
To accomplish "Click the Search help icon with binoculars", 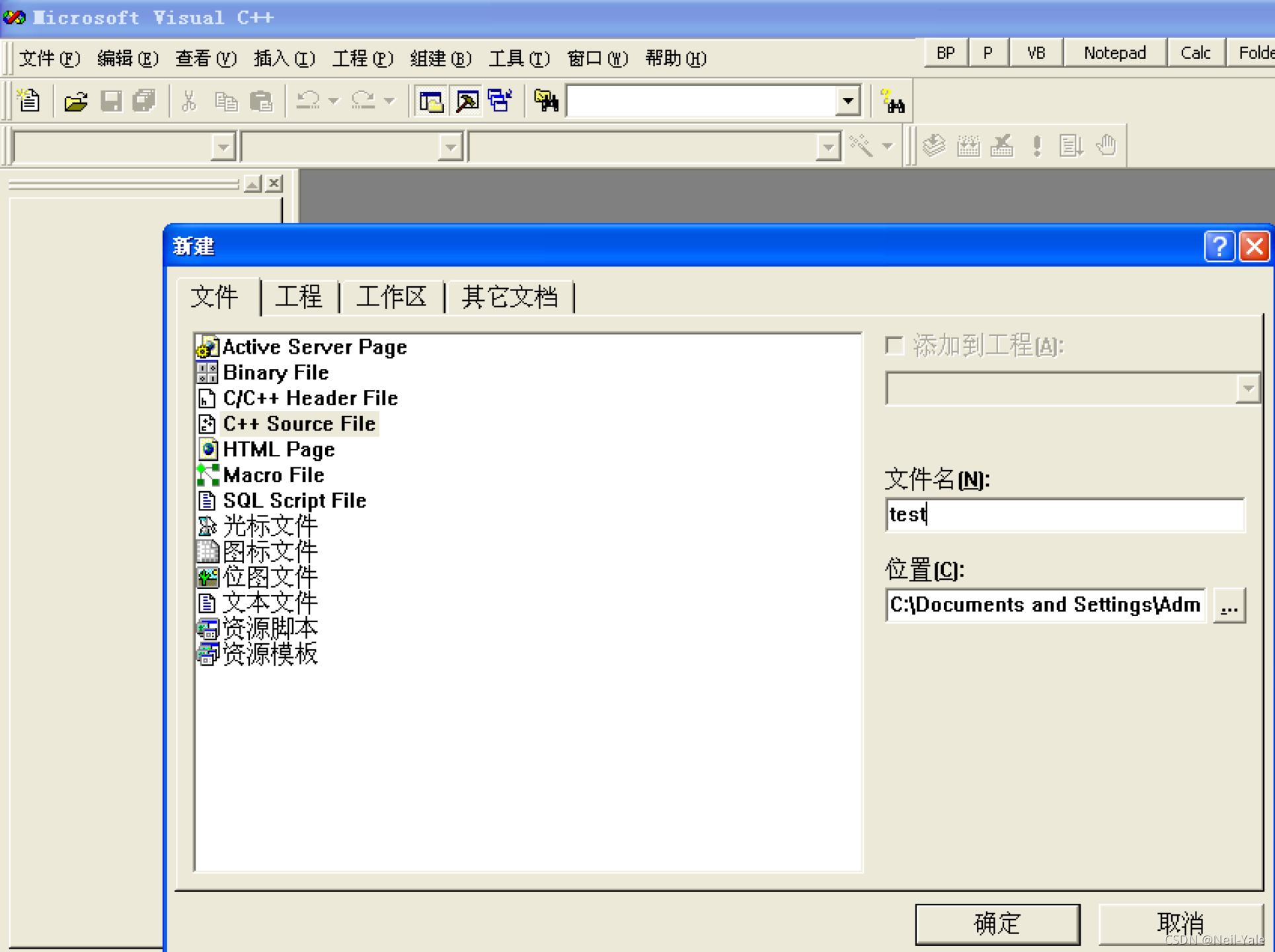I will click(x=893, y=102).
